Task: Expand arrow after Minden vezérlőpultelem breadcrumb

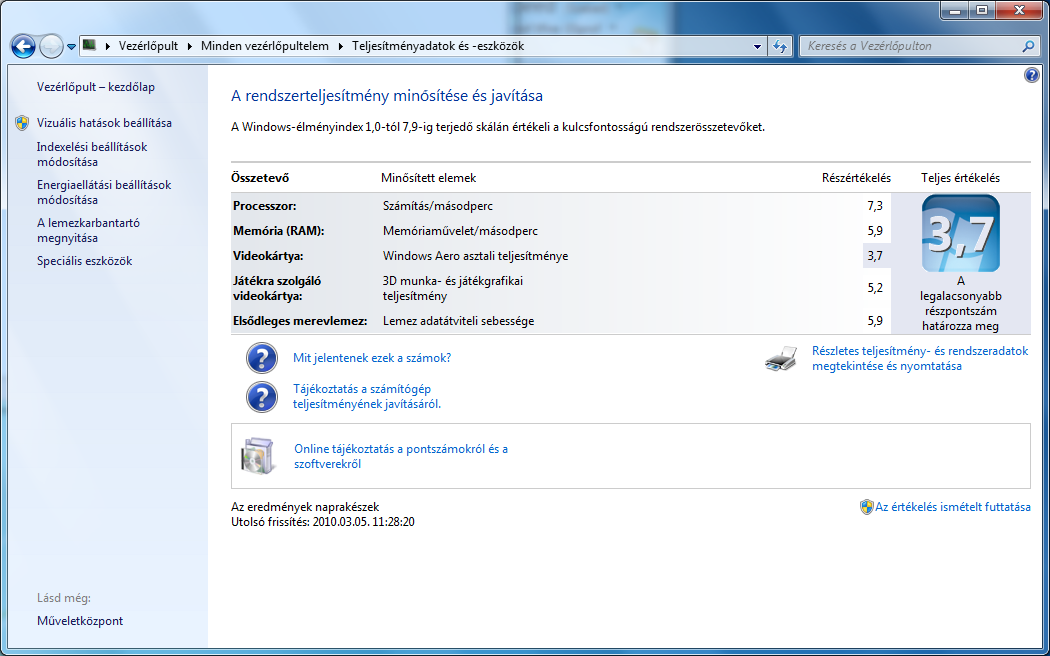Action: pos(340,46)
